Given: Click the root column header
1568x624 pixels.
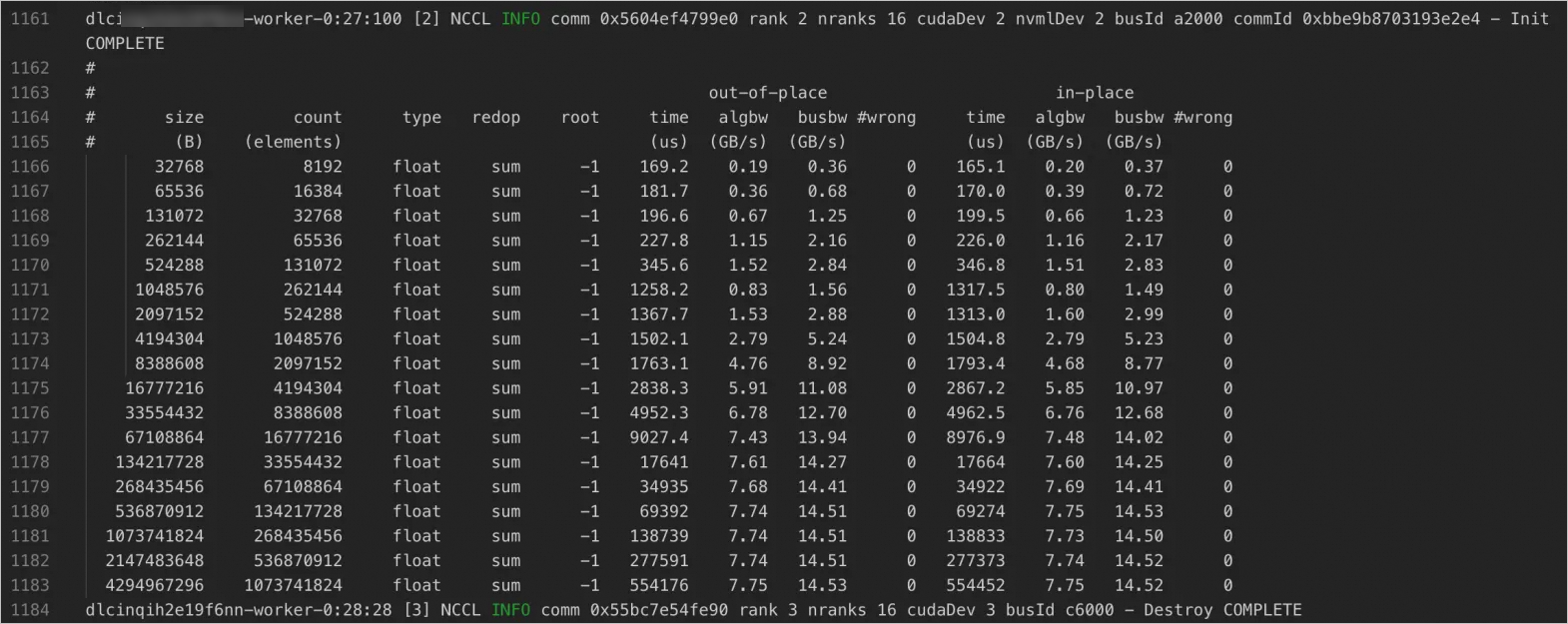Looking at the screenshot, I should tap(579, 118).
